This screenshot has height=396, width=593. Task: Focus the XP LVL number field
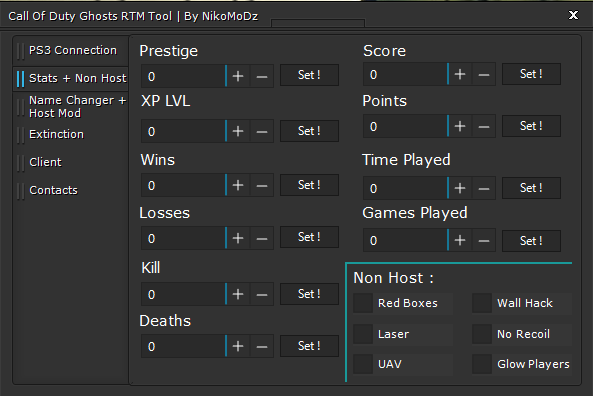click(x=183, y=131)
